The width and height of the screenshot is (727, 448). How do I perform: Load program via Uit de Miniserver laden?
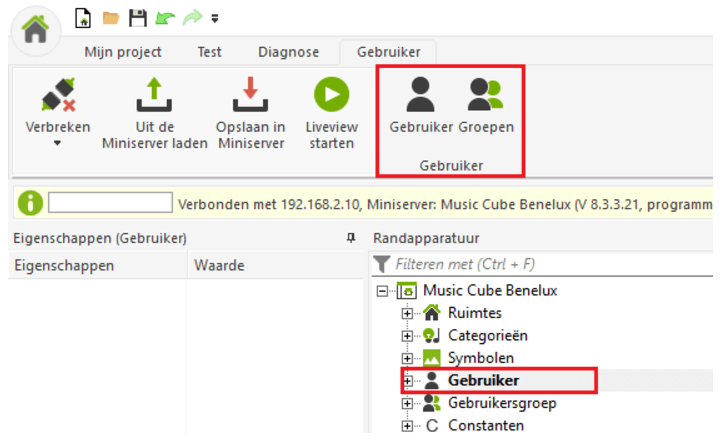point(154,96)
